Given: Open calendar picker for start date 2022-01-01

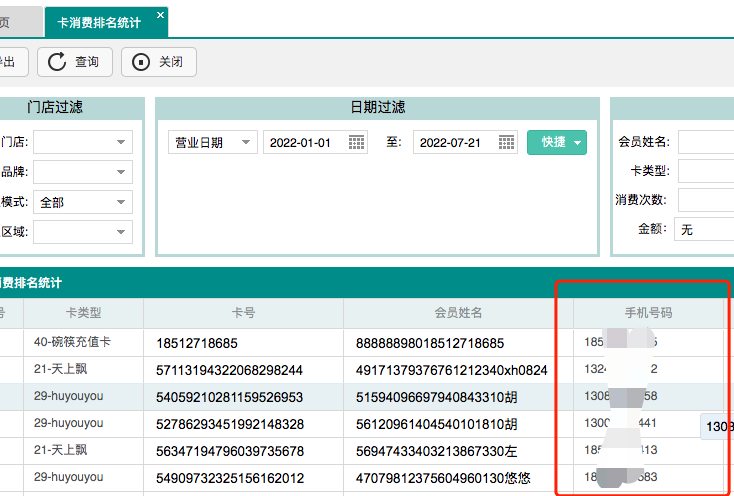Looking at the screenshot, I should click(357, 142).
